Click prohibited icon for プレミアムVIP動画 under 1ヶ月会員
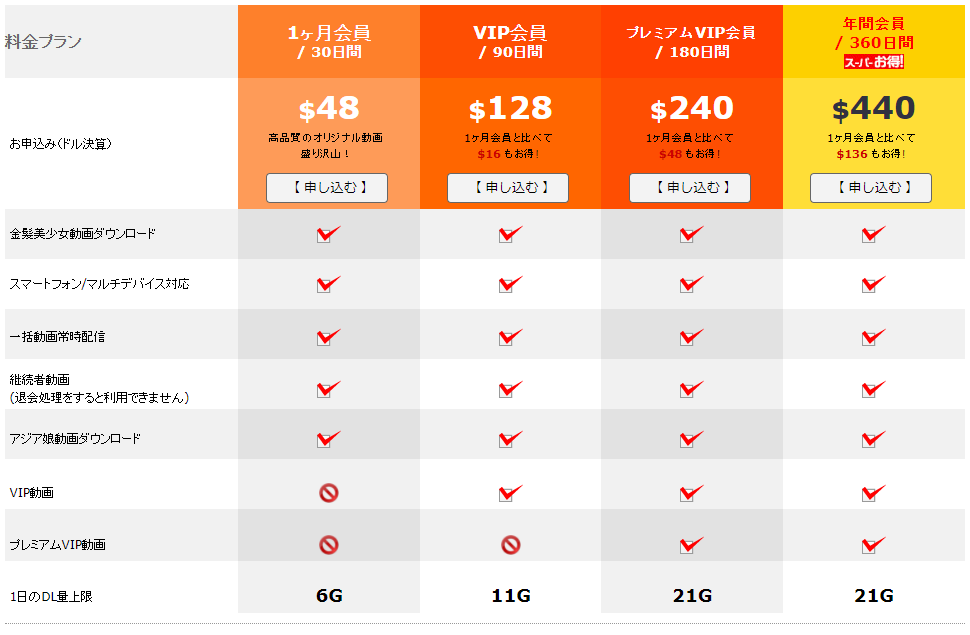The image size is (970, 635). [328, 545]
